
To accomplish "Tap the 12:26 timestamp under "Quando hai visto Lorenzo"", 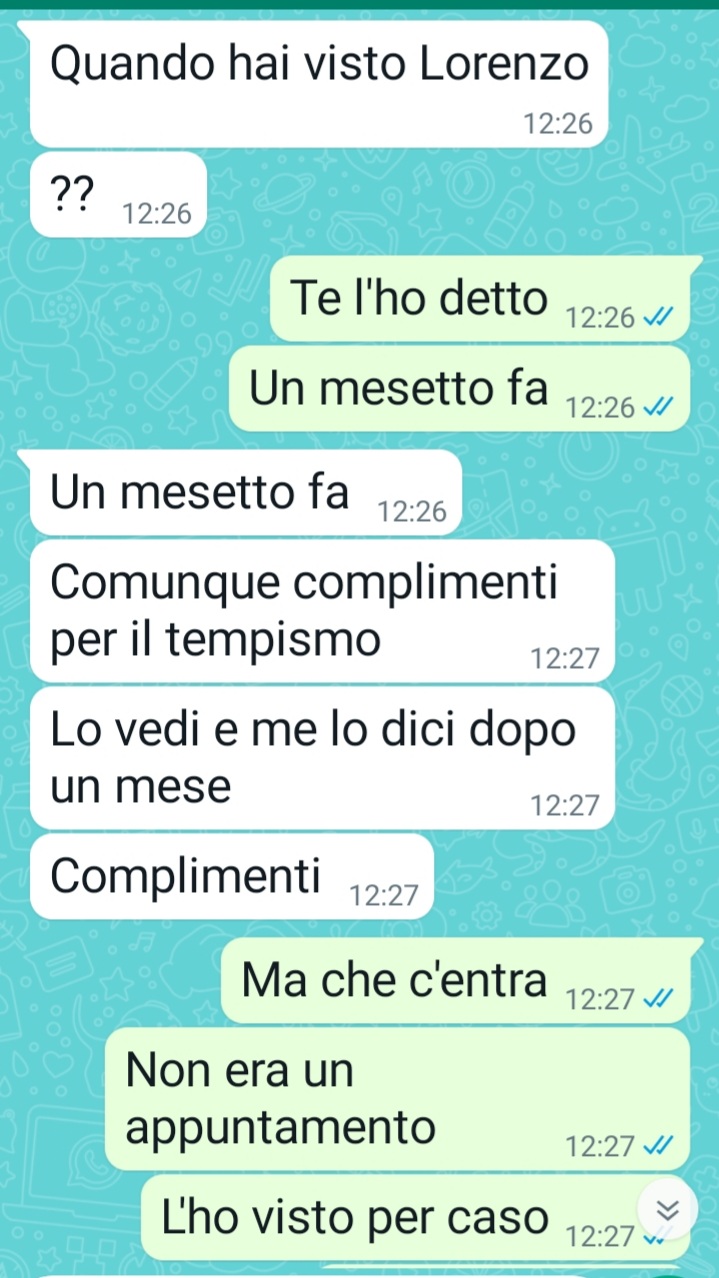I will click(558, 125).
